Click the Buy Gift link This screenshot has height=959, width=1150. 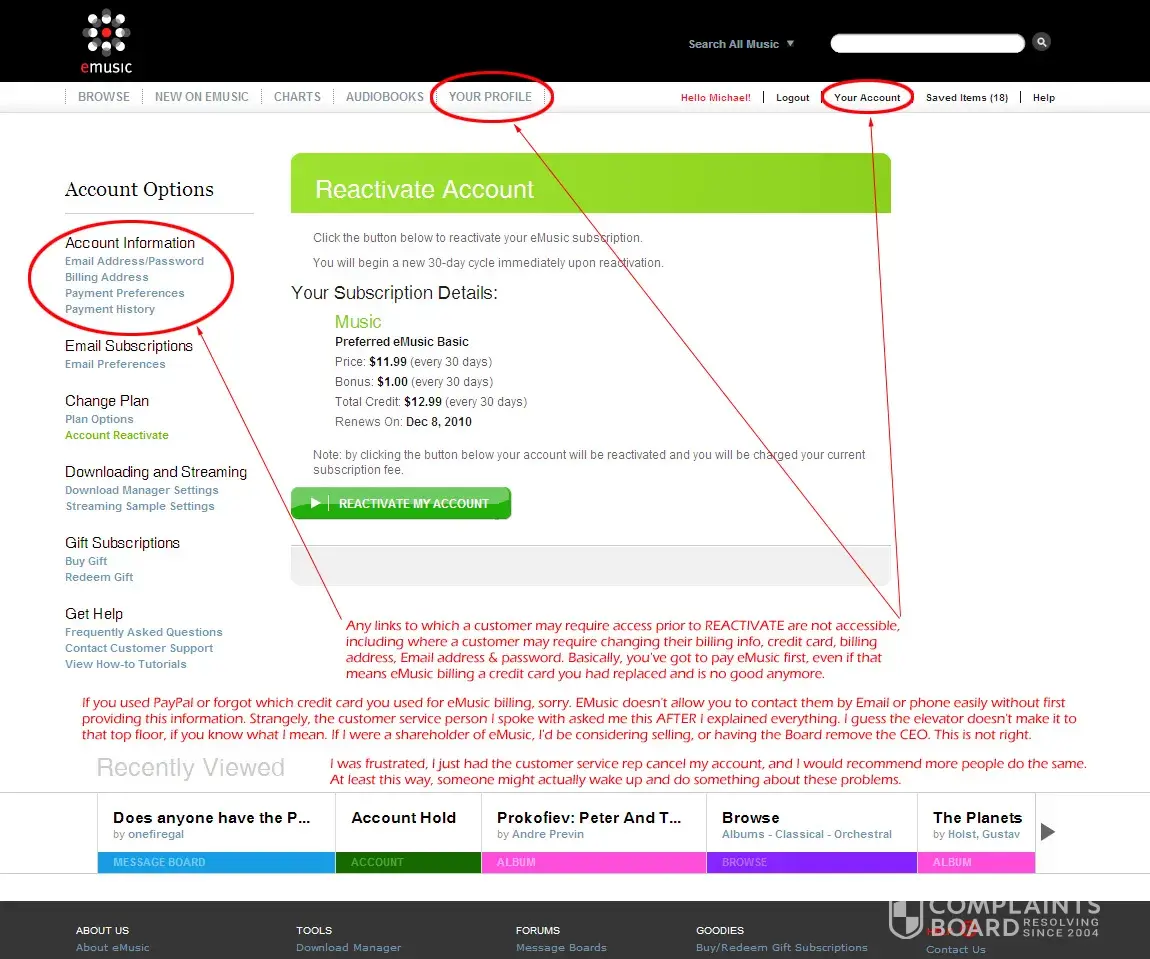(86, 562)
